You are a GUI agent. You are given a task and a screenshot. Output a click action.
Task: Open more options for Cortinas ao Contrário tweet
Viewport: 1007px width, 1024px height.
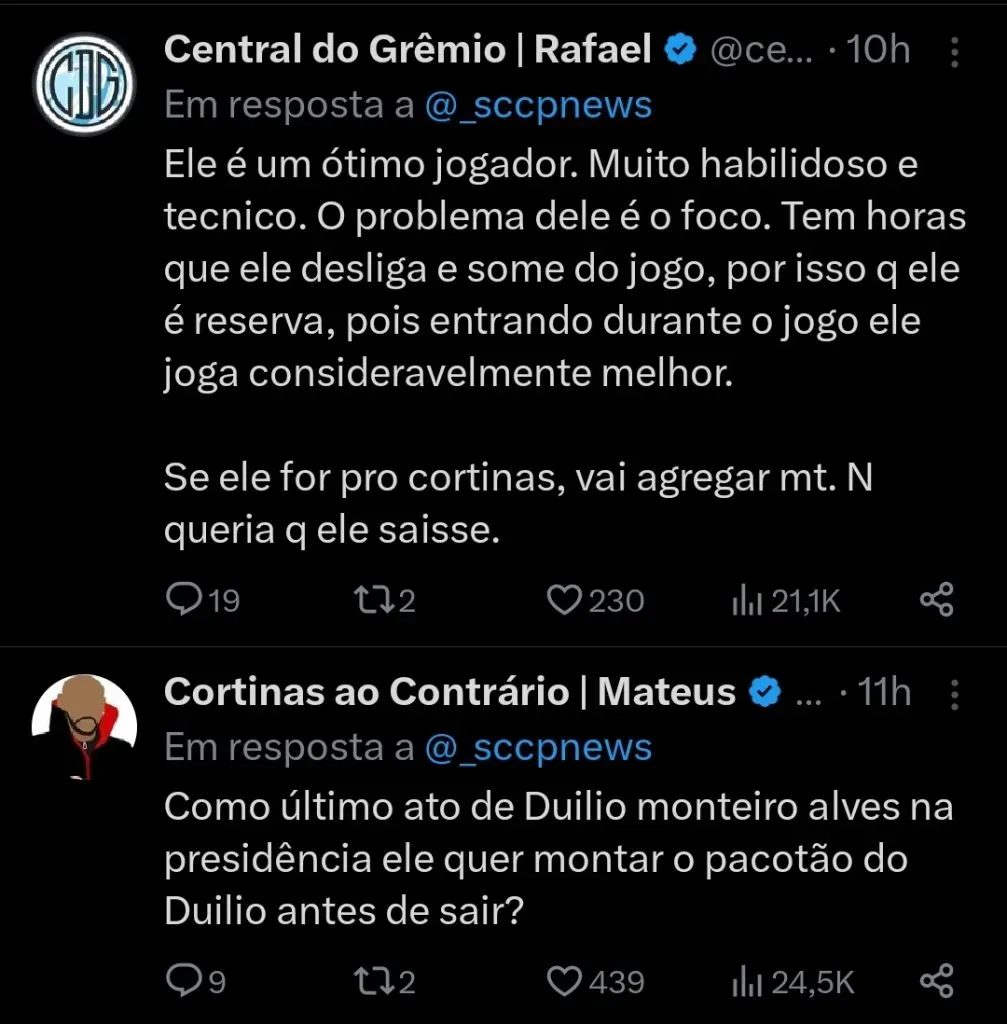tap(954, 692)
